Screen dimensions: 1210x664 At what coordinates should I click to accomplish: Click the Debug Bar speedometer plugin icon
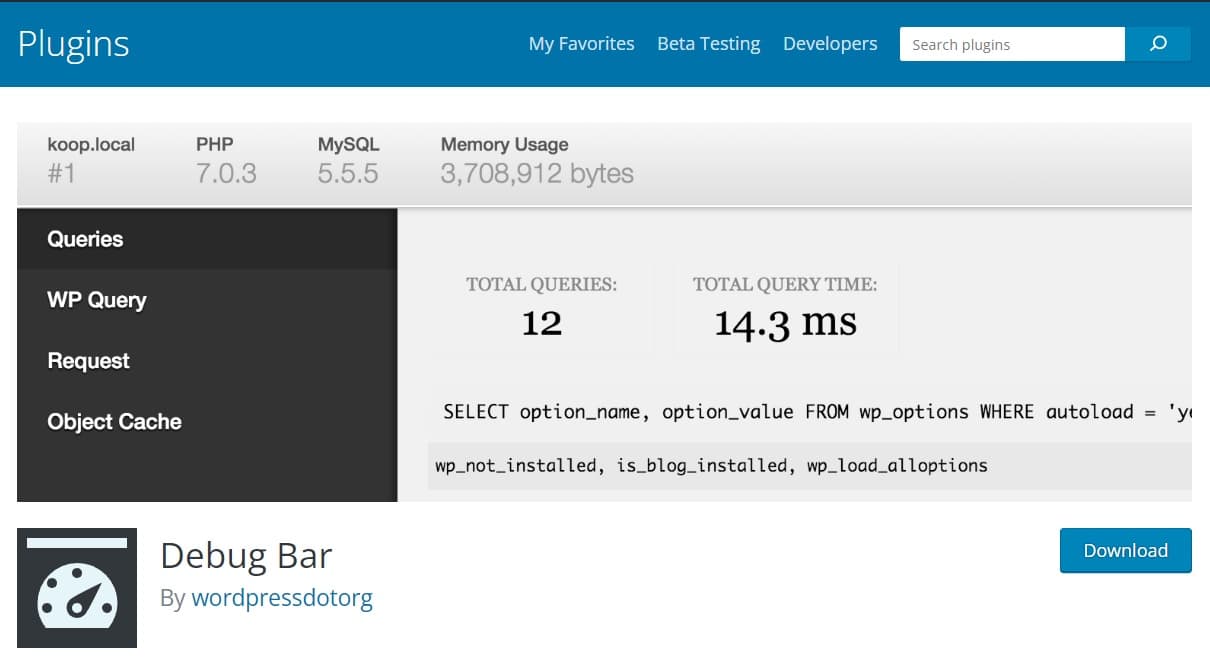point(77,588)
